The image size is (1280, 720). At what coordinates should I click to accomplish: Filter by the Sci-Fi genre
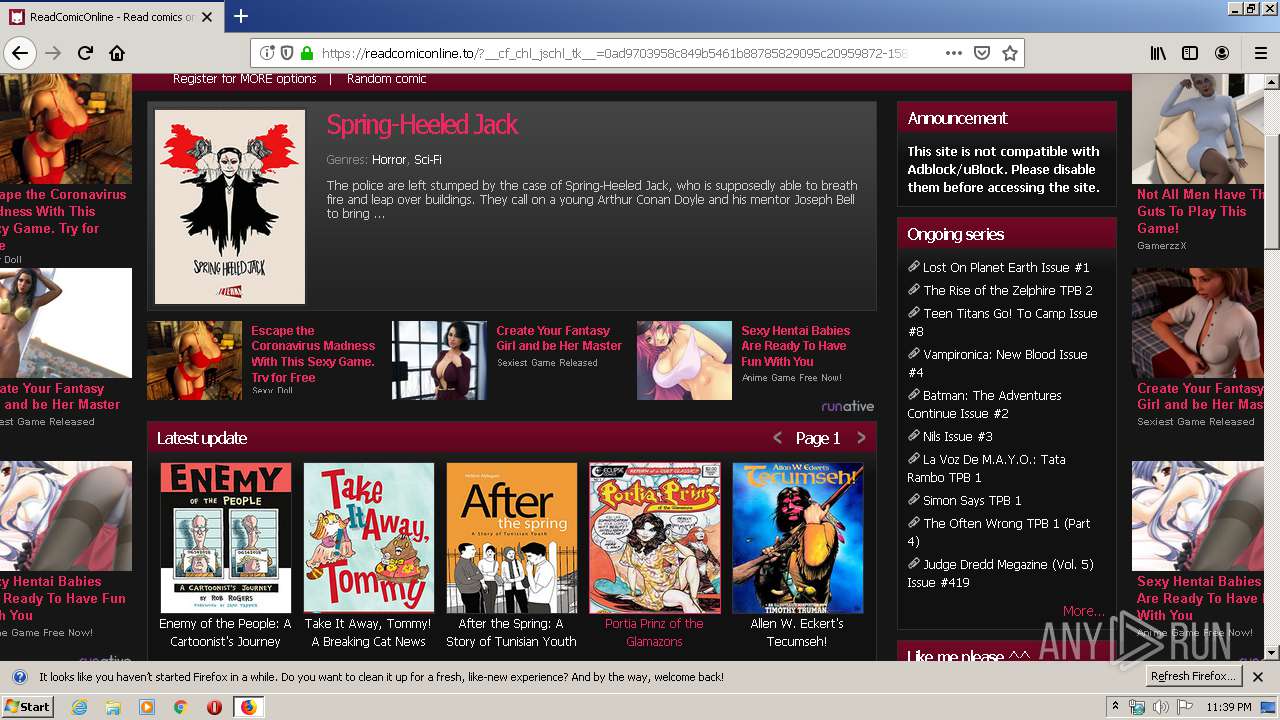pyautogui.click(x=428, y=160)
